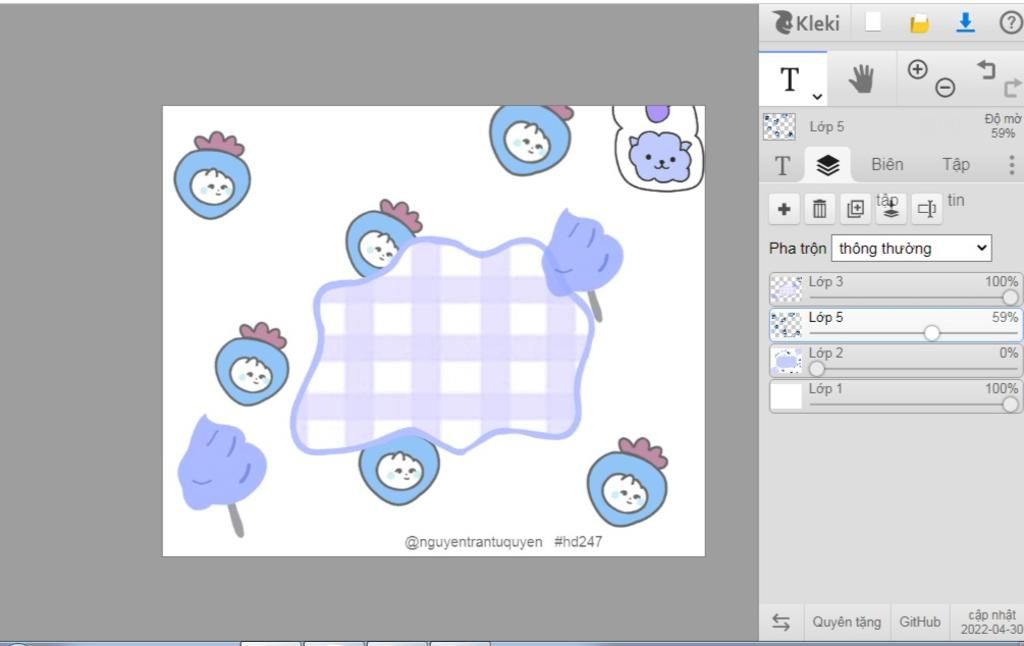Select the Text tool in toolbar
Image resolution: width=1024 pixels, height=646 pixels.
coord(789,80)
